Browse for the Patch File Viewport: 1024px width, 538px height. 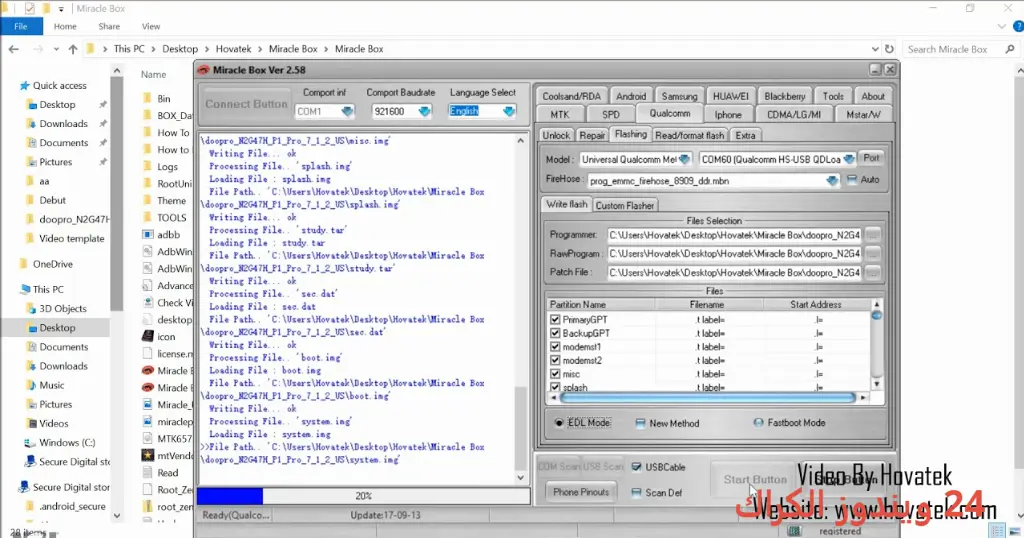[872, 272]
